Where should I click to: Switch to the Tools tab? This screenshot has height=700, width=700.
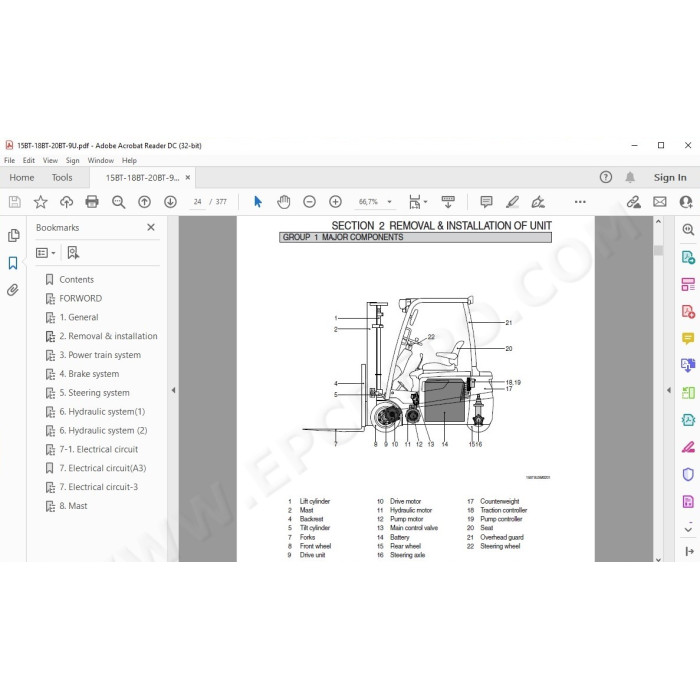click(x=62, y=178)
